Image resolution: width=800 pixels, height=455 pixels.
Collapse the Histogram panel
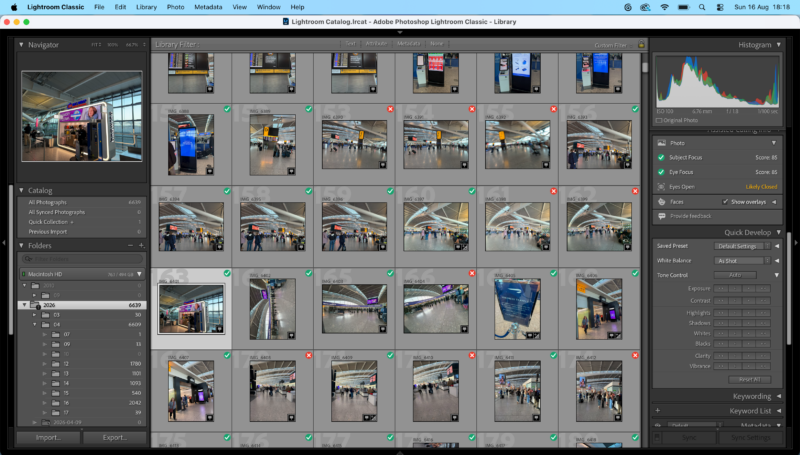click(779, 45)
